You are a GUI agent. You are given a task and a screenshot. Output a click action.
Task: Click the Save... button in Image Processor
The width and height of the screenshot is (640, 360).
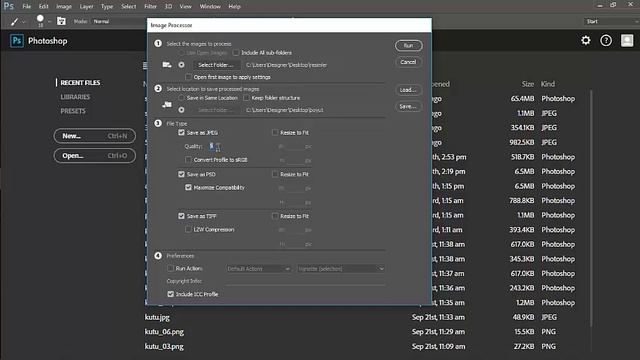(x=408, y=106)
